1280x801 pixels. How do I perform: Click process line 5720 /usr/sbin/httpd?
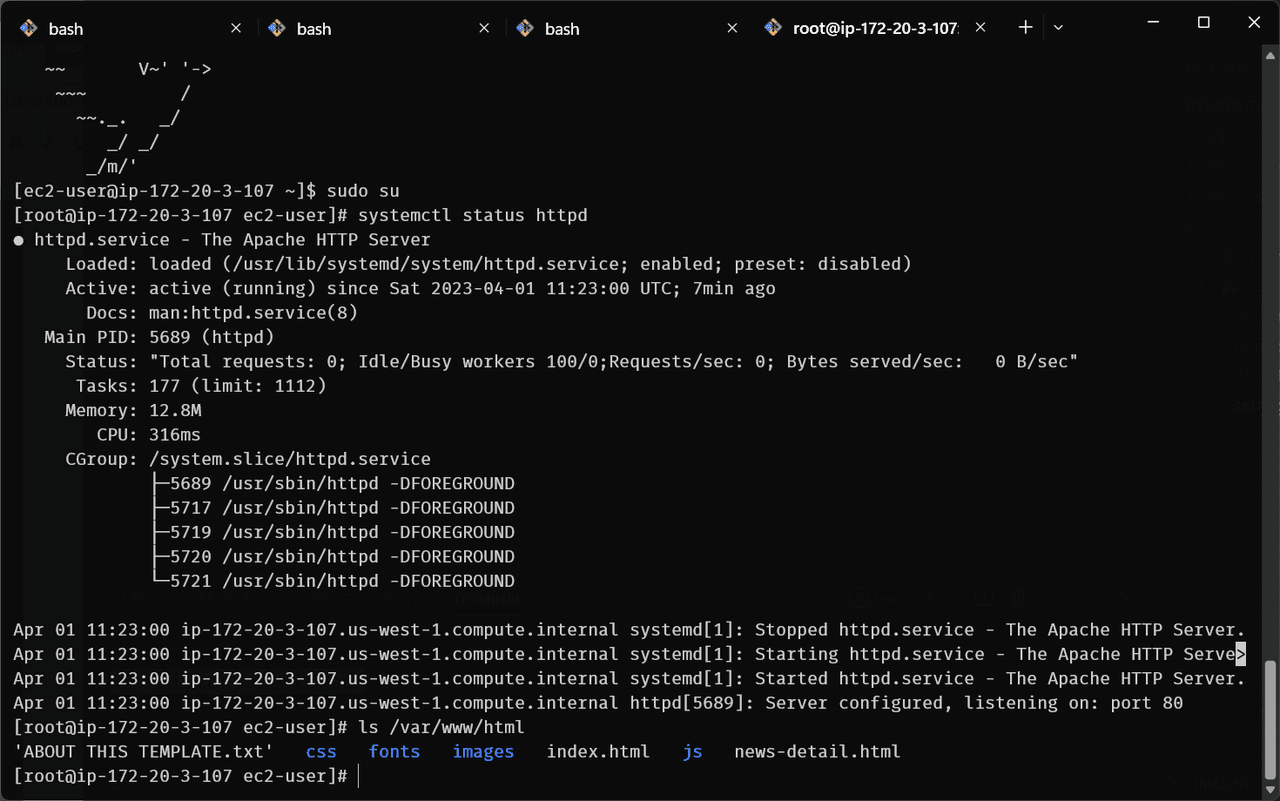tap(332, 556)
